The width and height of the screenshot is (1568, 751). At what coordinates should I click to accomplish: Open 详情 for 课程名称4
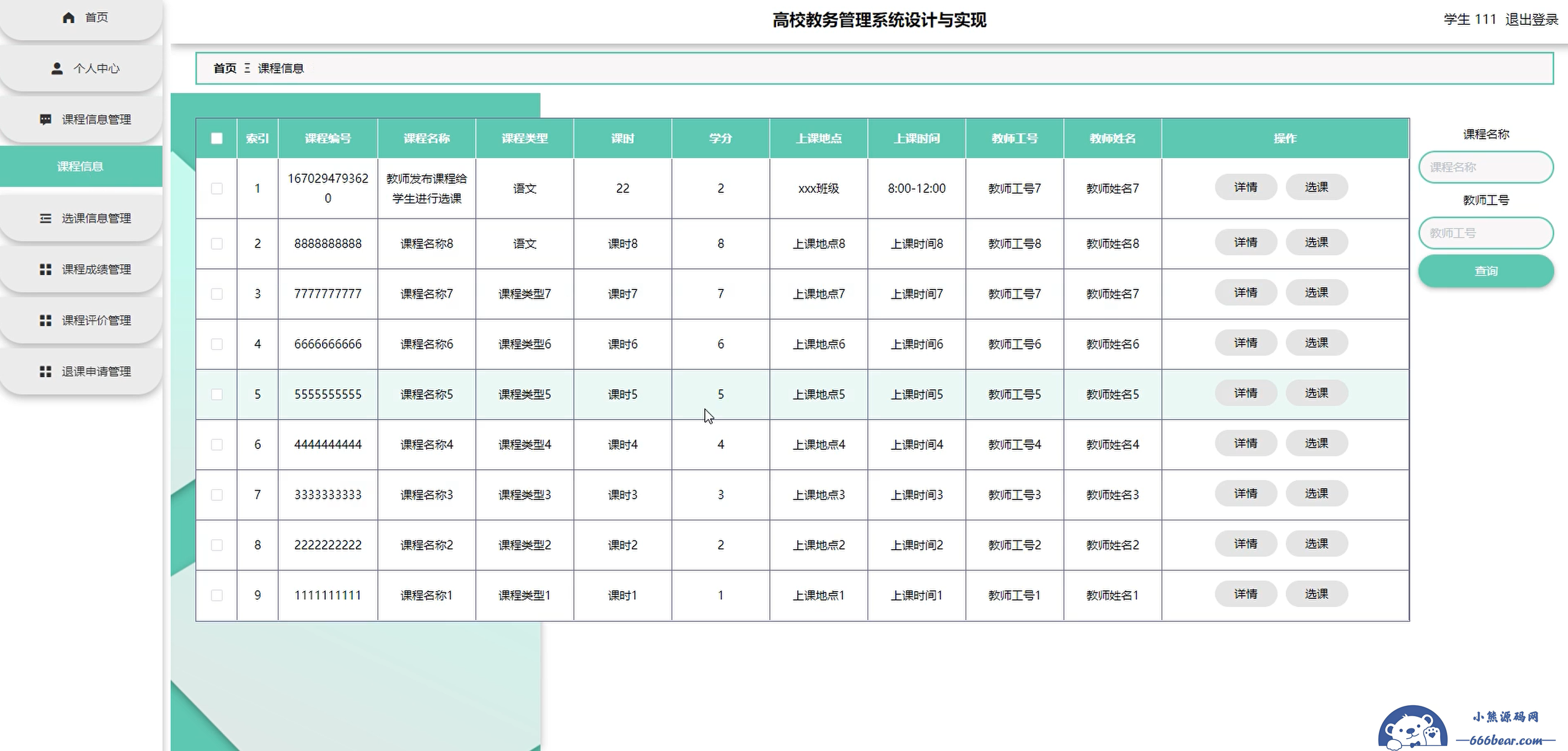pyautogui.click(x=1246, y=444)
